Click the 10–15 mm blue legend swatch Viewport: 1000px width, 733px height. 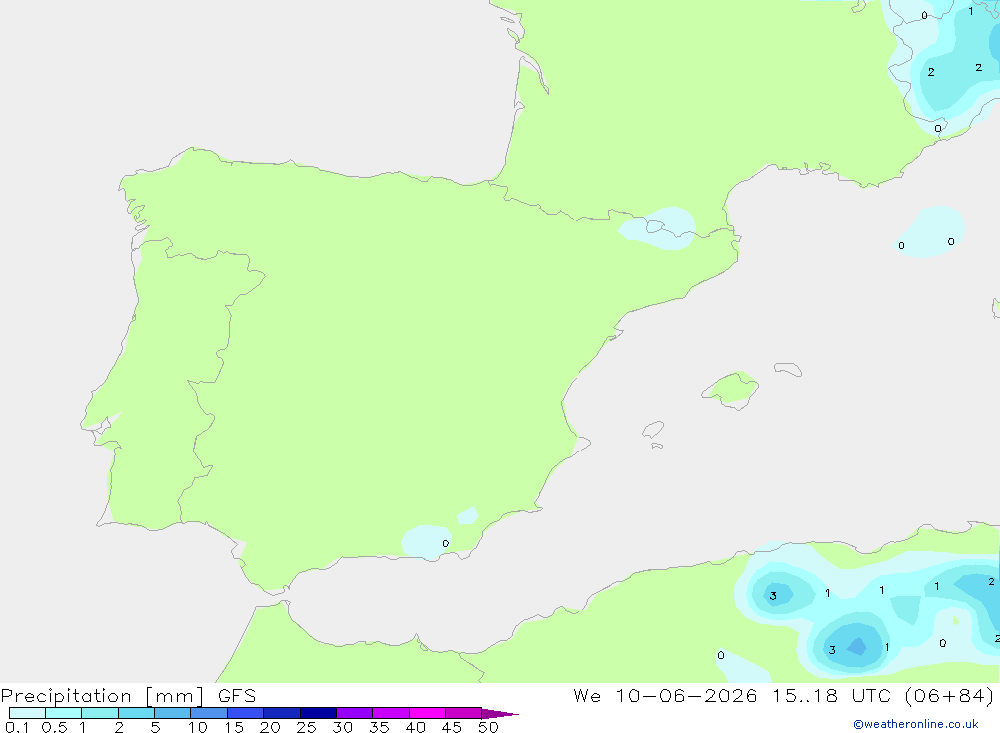[x=209, y=713]
